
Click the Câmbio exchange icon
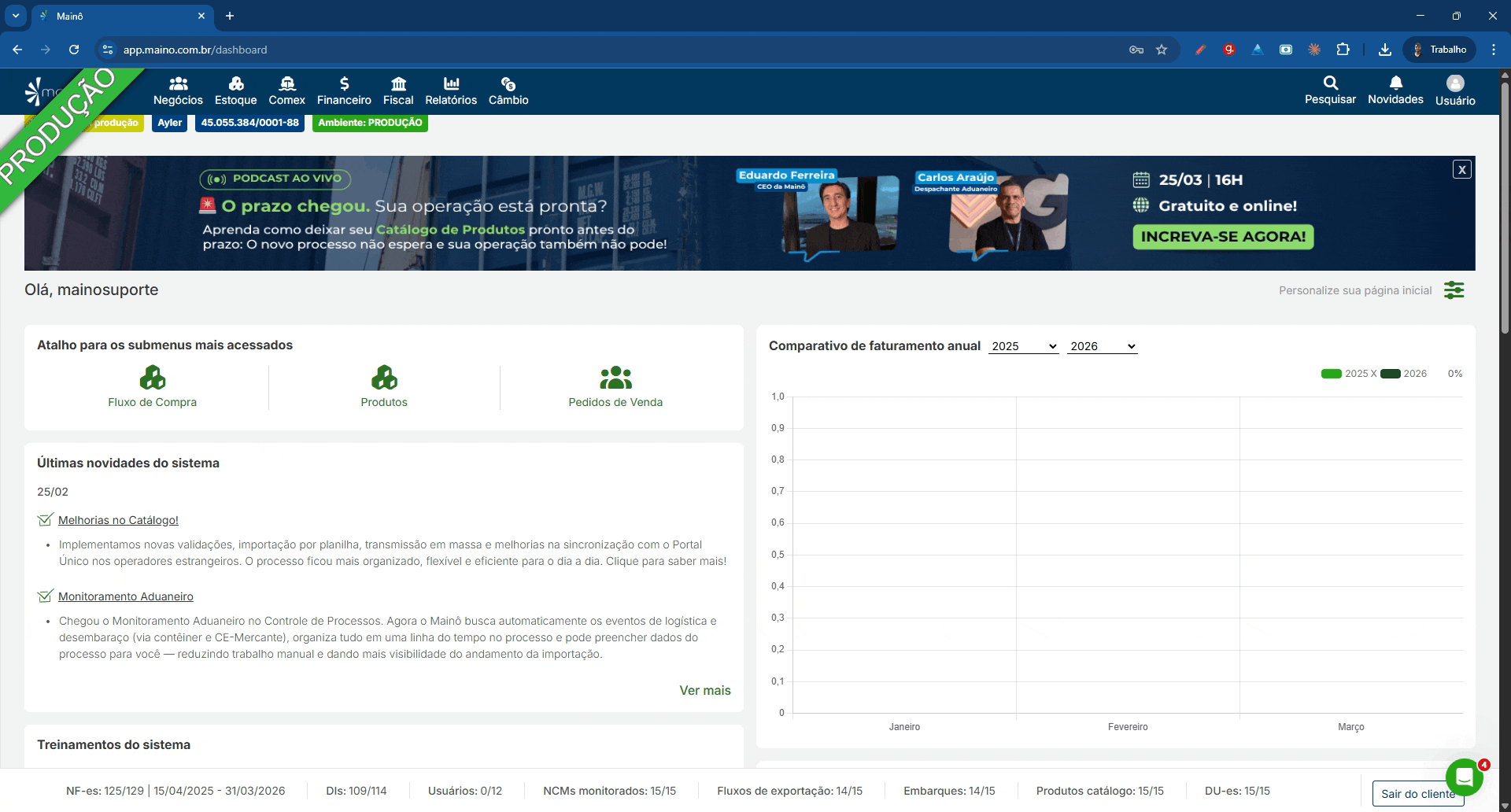(508, 83)
